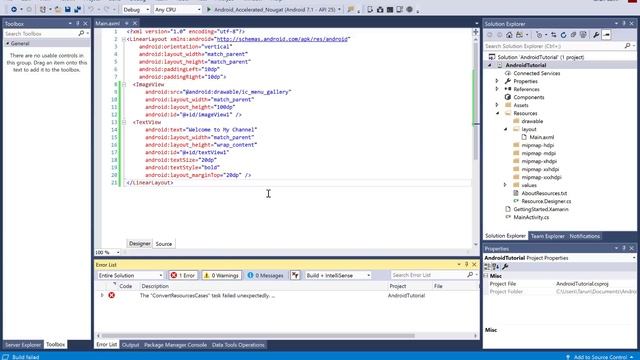Click Project column header in Error List
640x360 pixels.
[398, 286]
